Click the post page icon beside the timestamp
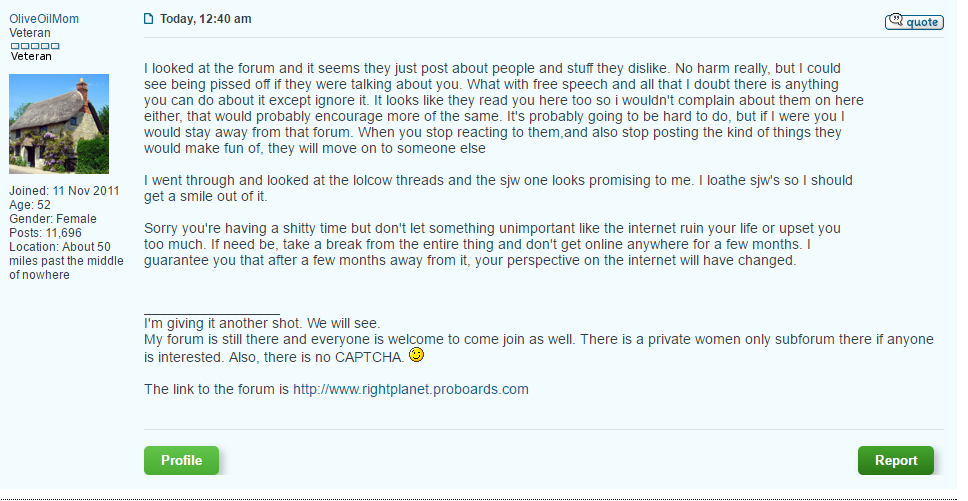Screen dimensions: 968x501 point(148,19)
